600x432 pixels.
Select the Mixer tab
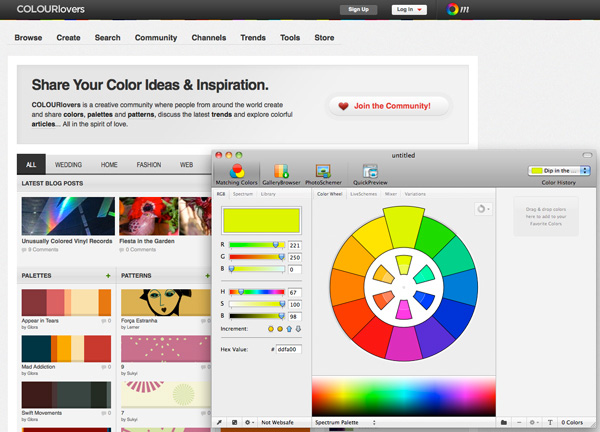(x=391, y=194)
